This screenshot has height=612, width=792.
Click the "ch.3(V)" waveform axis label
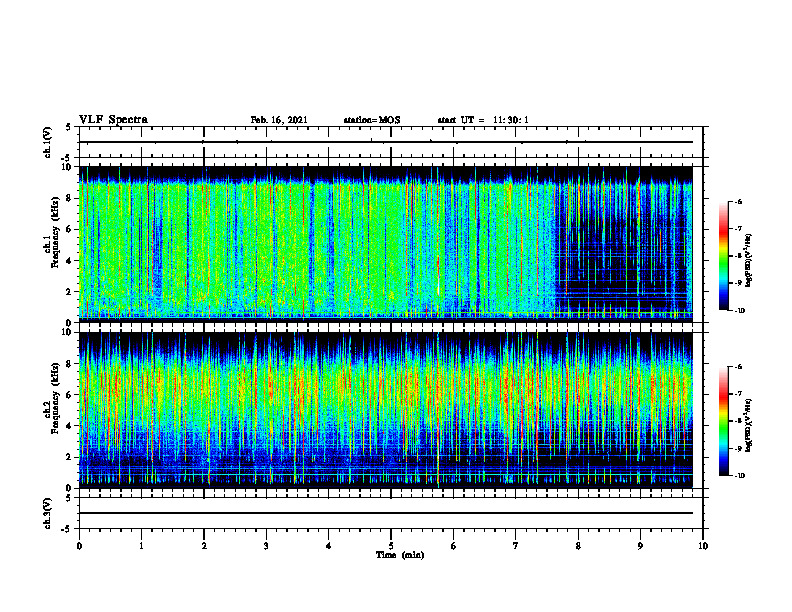(48, 513)
